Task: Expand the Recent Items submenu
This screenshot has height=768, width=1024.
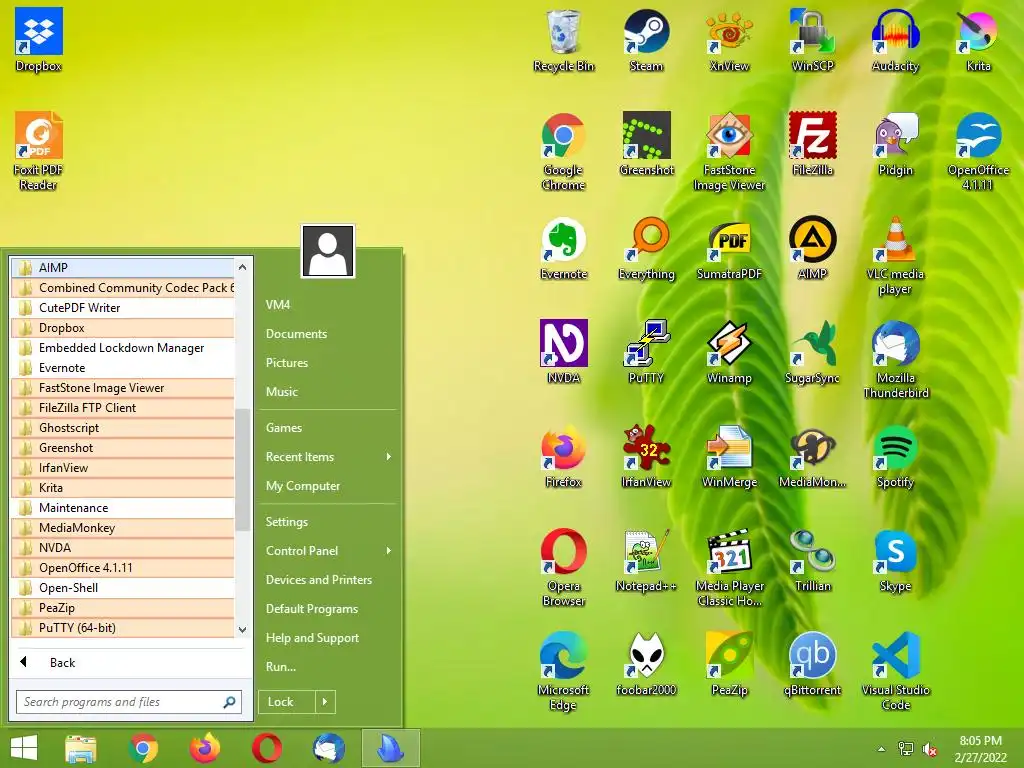Action: (328, 456)
